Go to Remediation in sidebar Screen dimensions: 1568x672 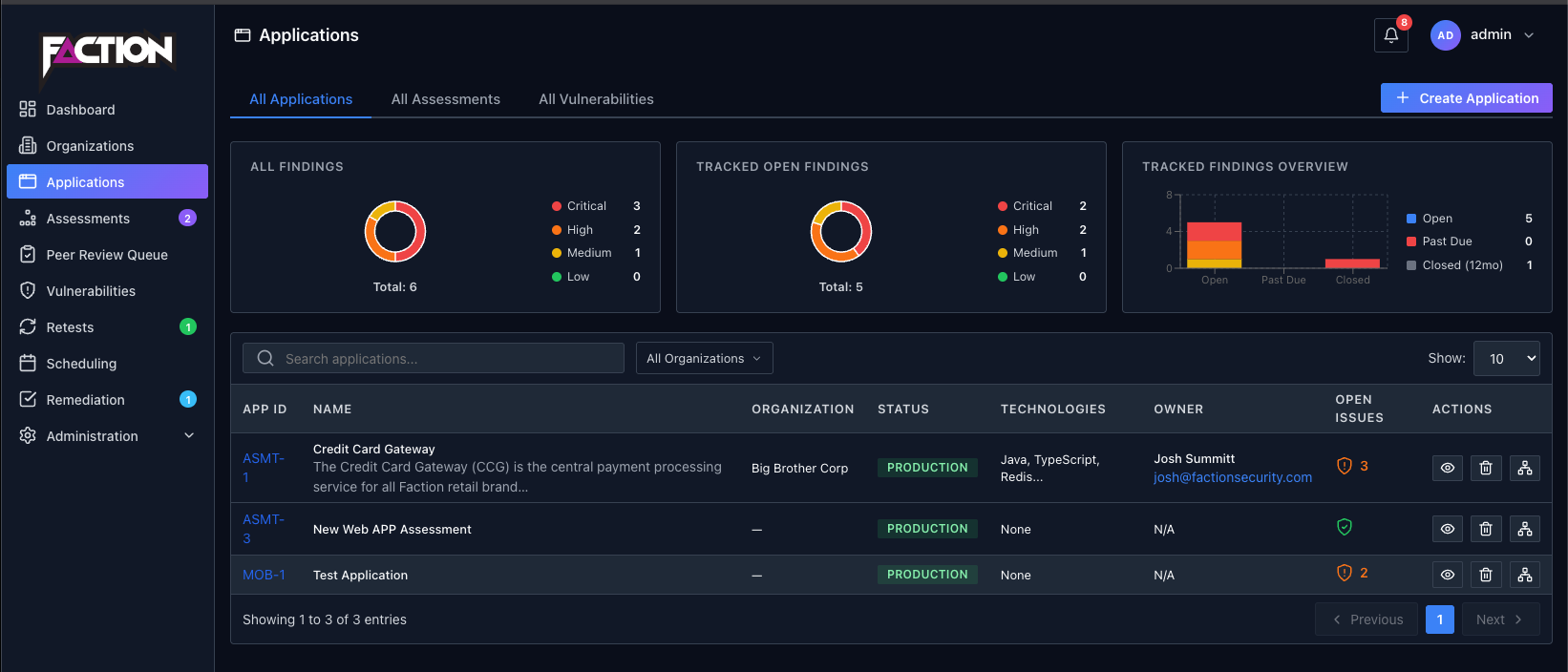[x=107, y=400]
